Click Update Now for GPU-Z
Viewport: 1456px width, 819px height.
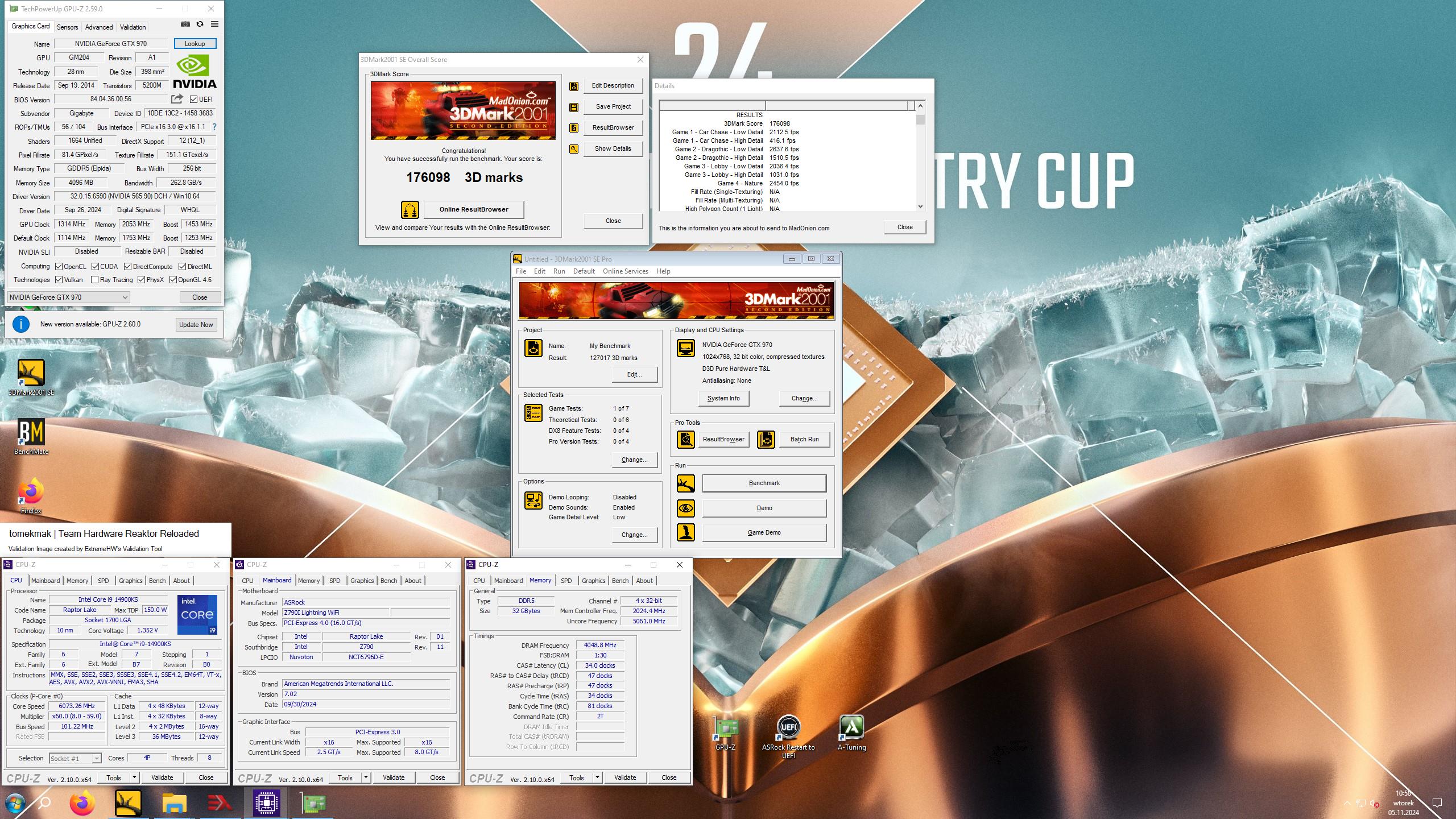click(196, 325)
